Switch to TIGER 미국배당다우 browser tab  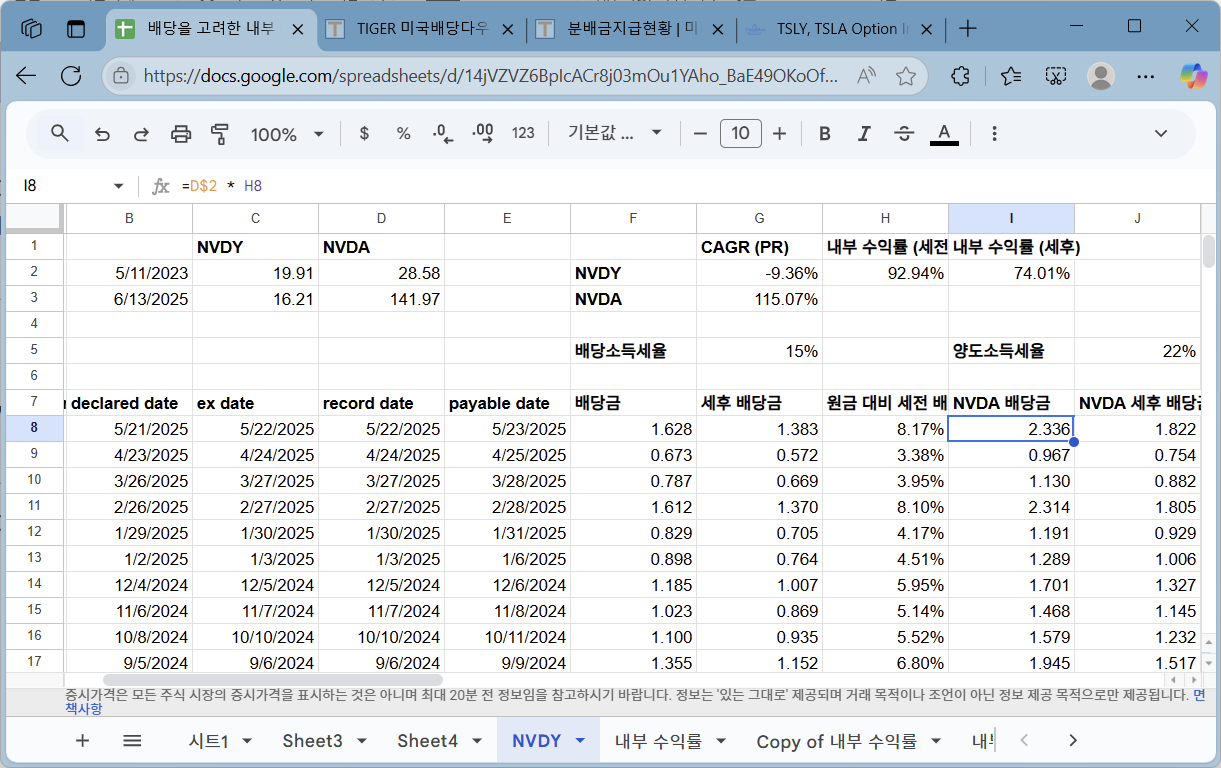[x=422, y=28]
